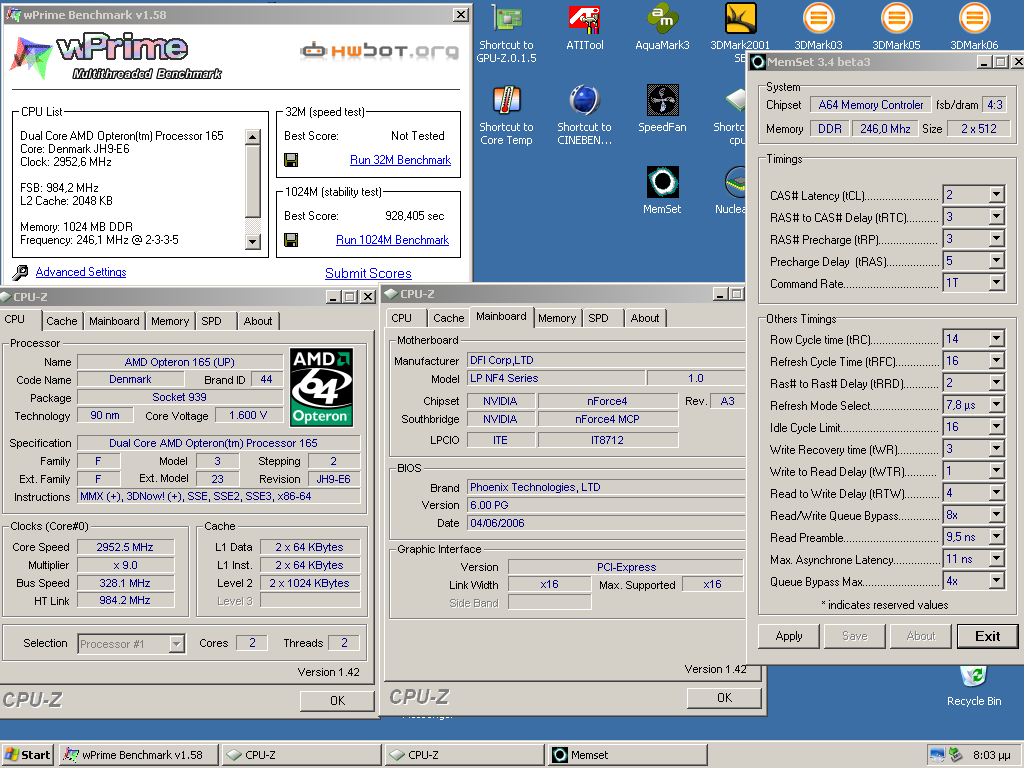Switch to Mainboard tab in left CPU-Z
This screenshot has width=1024, height=768.
tap(114, 321)
